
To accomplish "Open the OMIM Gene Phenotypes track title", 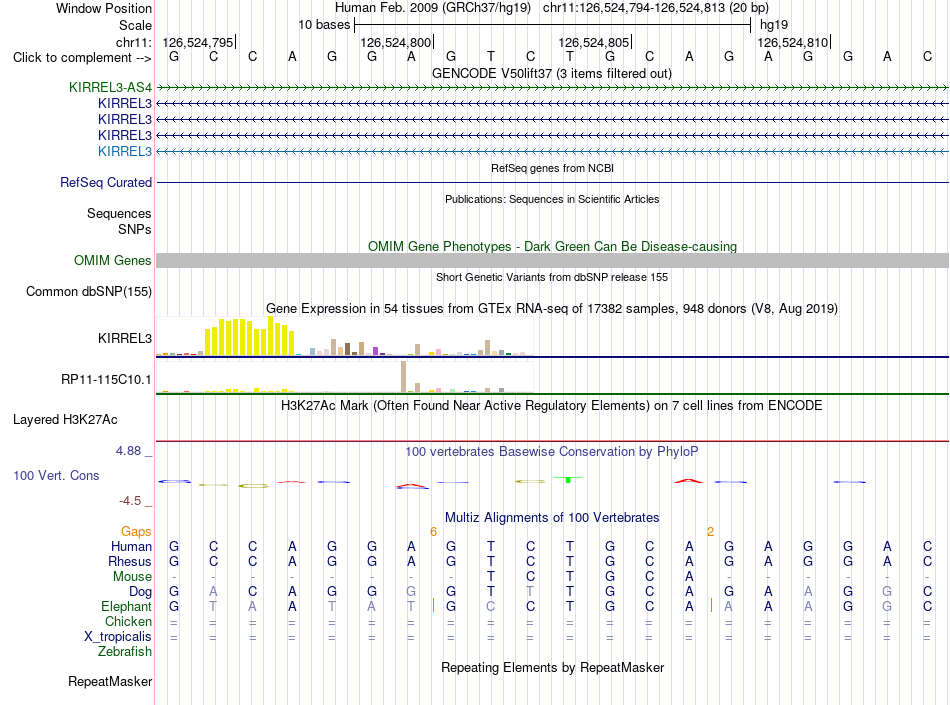I will pos(552,247).
